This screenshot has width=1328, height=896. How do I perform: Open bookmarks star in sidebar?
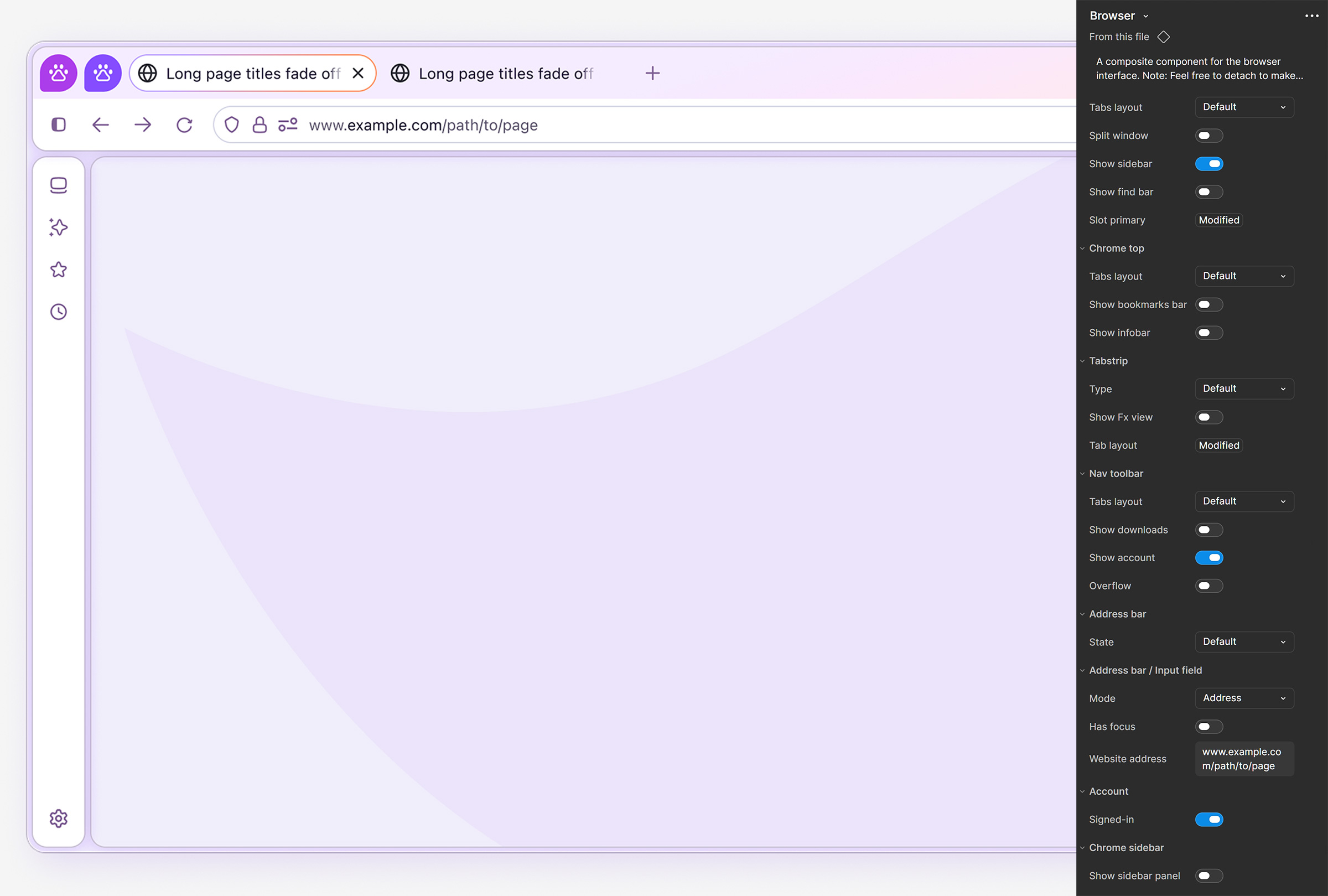click(58, 270)
